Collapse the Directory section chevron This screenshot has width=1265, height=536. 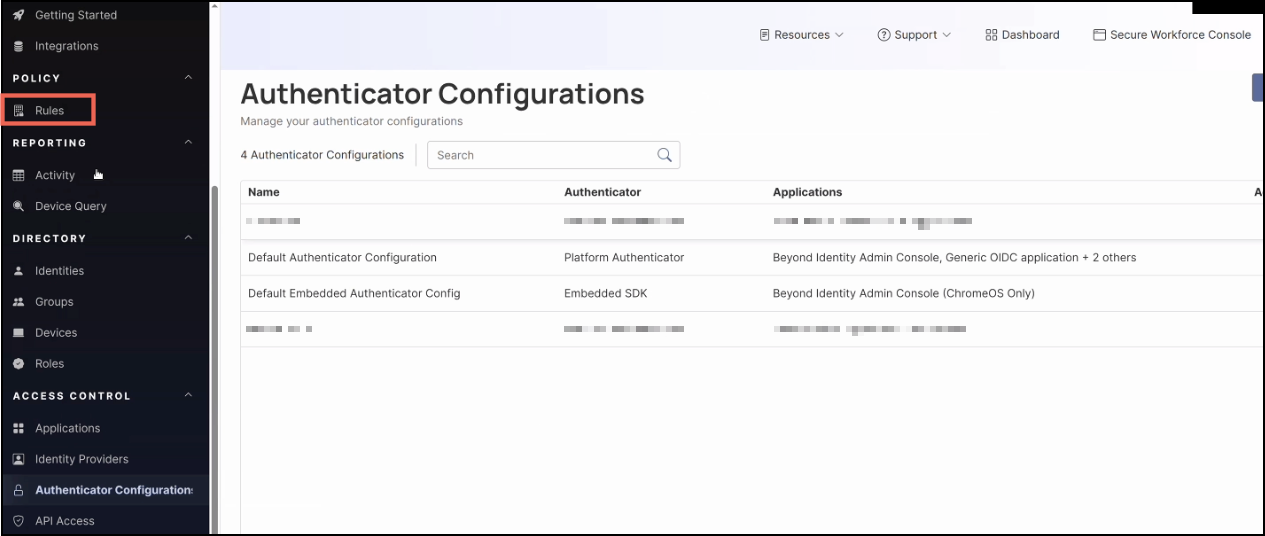point(189,238)
